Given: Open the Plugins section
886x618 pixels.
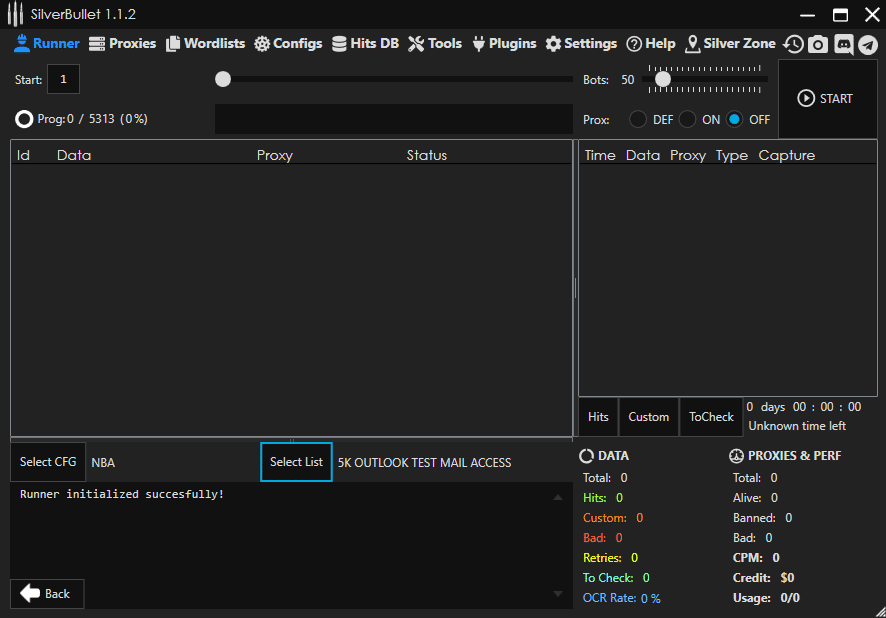Looking at the screenshot, I should click(x=504, y=44).
